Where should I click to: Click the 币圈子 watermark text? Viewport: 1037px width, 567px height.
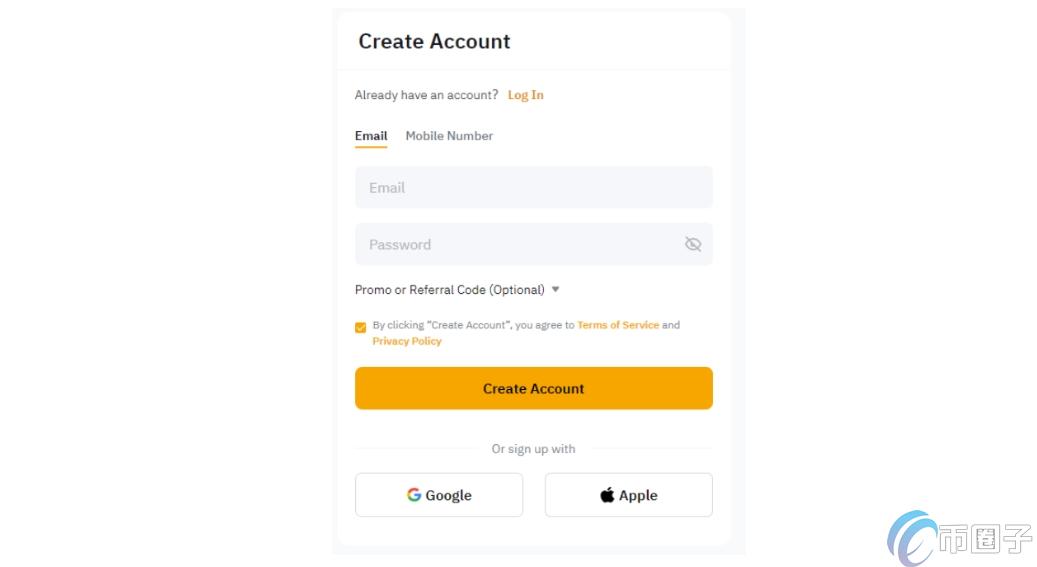click(985, 541)
